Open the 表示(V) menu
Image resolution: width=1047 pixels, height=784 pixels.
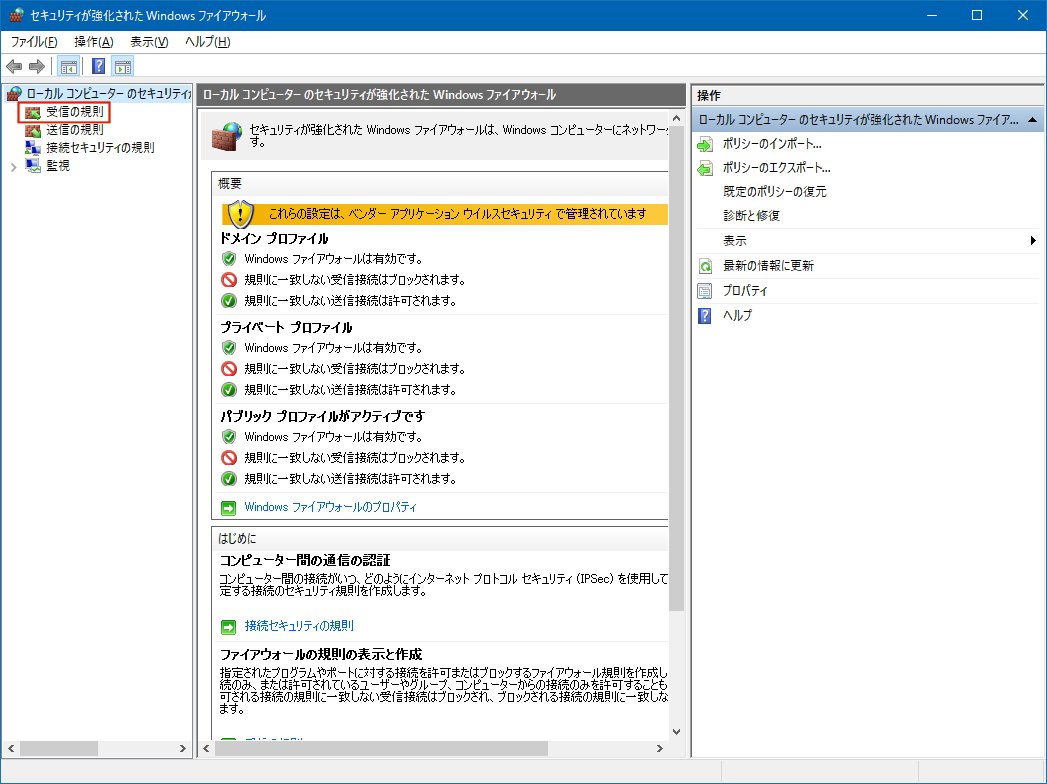[149, 41]
